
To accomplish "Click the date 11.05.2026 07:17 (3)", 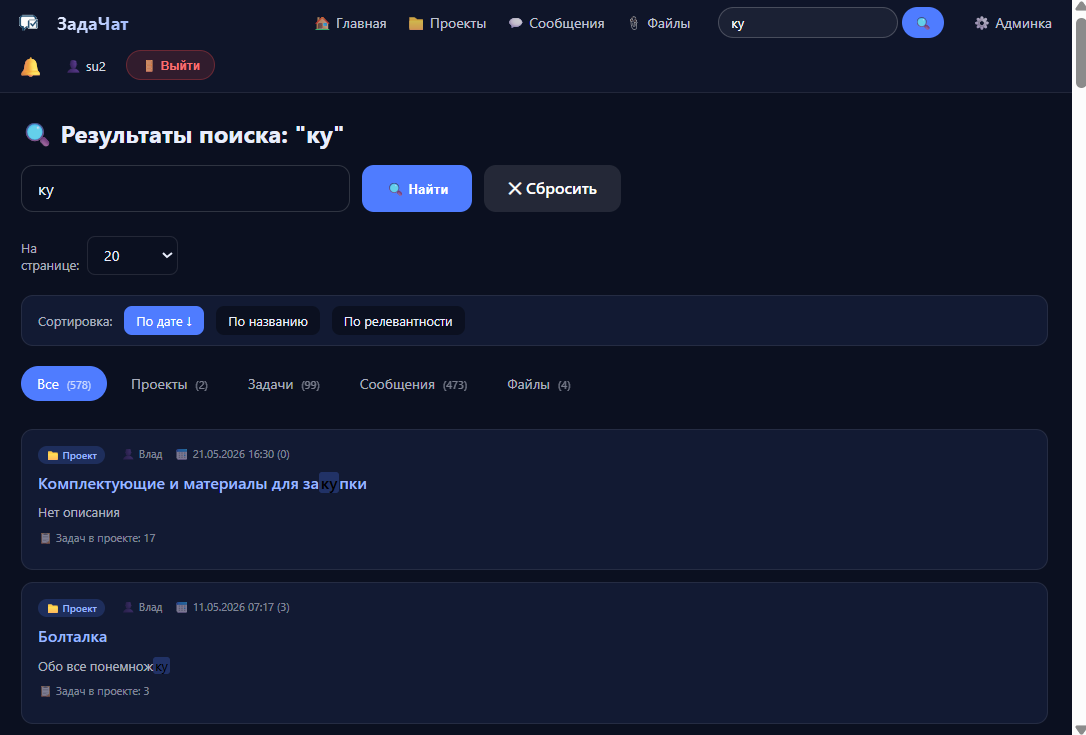I will (241, 608).
